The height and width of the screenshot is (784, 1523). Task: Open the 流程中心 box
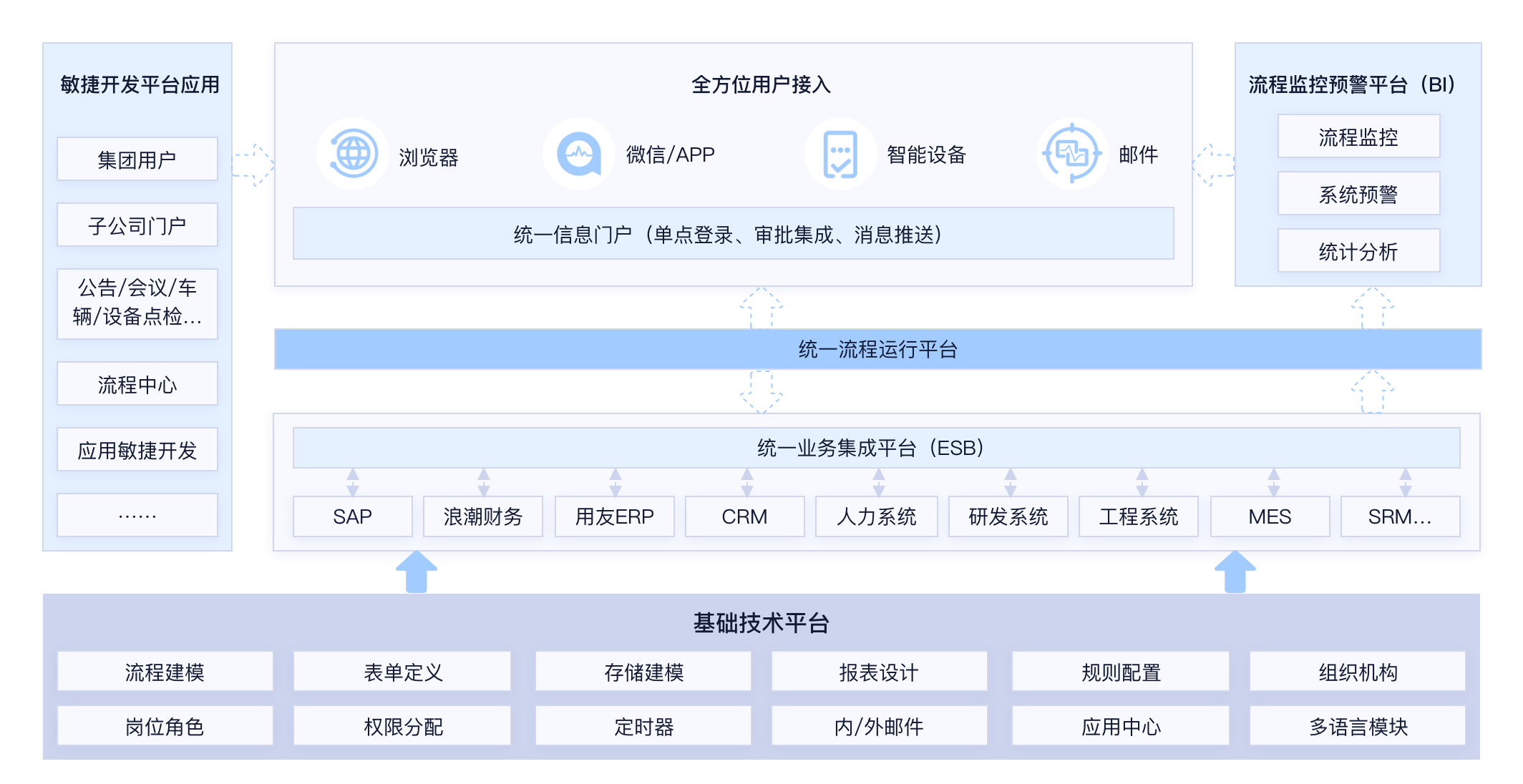tap(137, 383)
